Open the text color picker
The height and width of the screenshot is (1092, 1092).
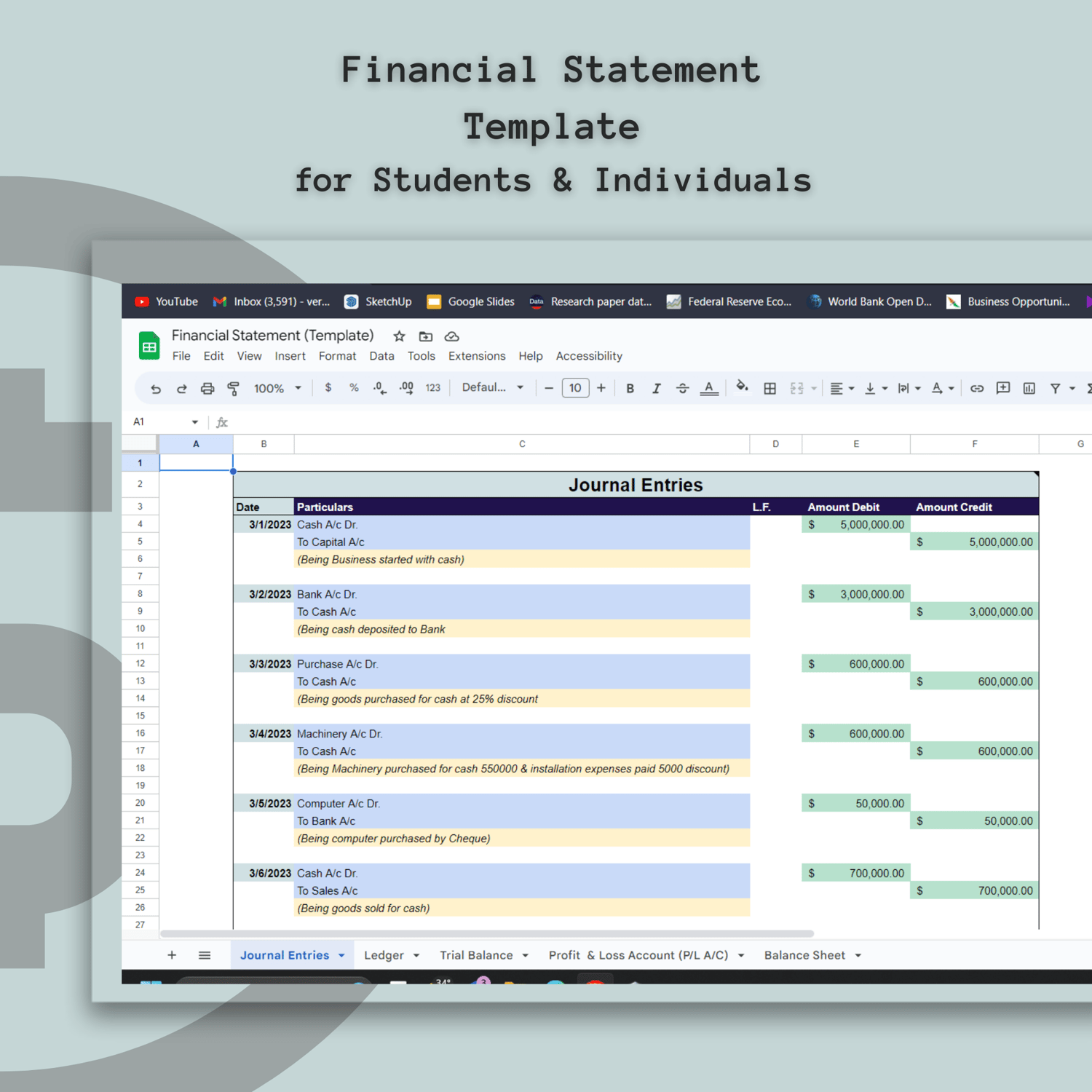(x=709, y=389)
